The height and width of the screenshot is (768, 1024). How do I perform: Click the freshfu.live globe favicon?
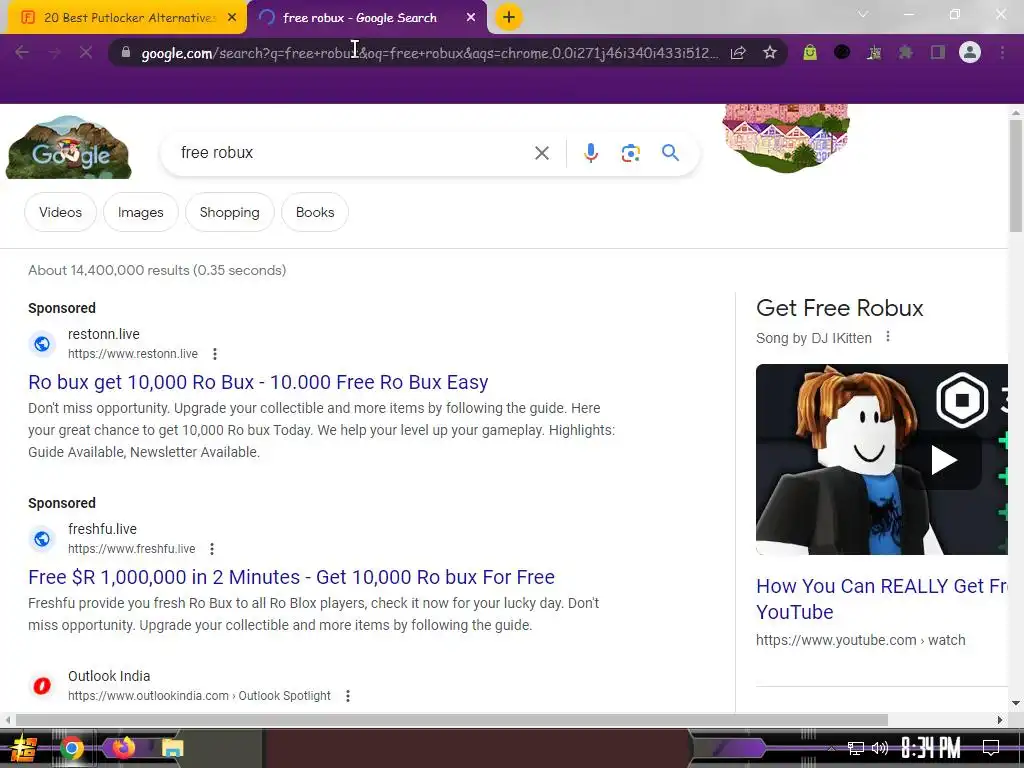point(42,539)
